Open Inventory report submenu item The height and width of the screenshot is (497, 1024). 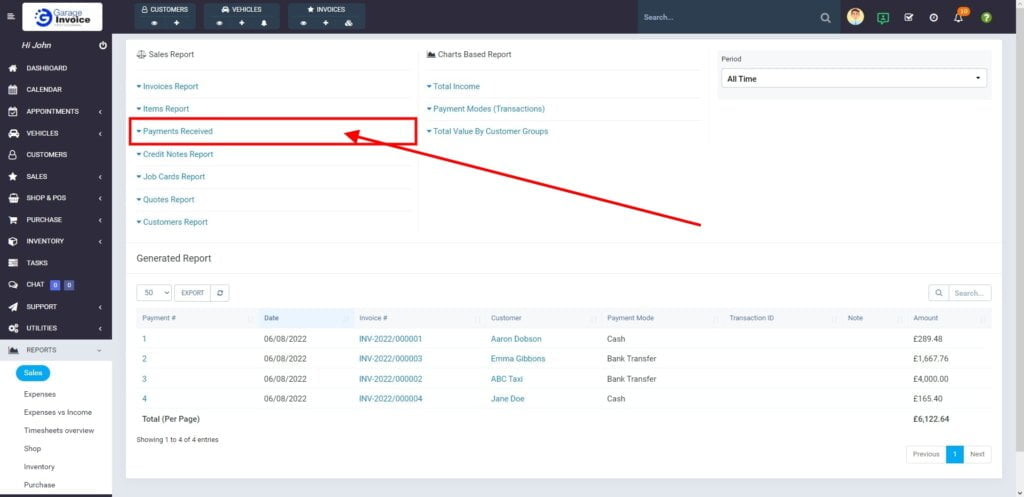coord(39,467)
